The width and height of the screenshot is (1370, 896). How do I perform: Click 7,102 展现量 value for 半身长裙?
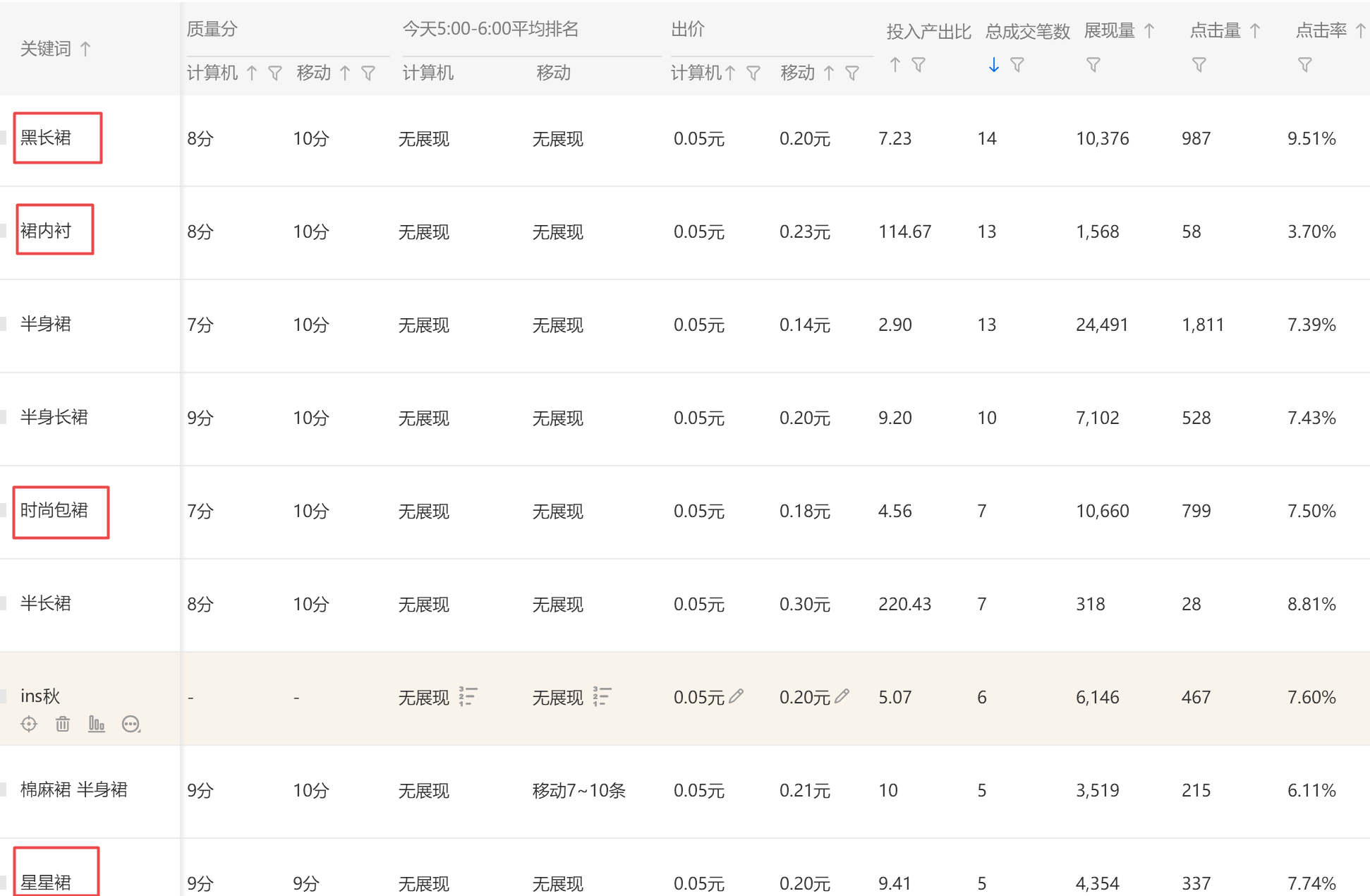pos(1098,418)
